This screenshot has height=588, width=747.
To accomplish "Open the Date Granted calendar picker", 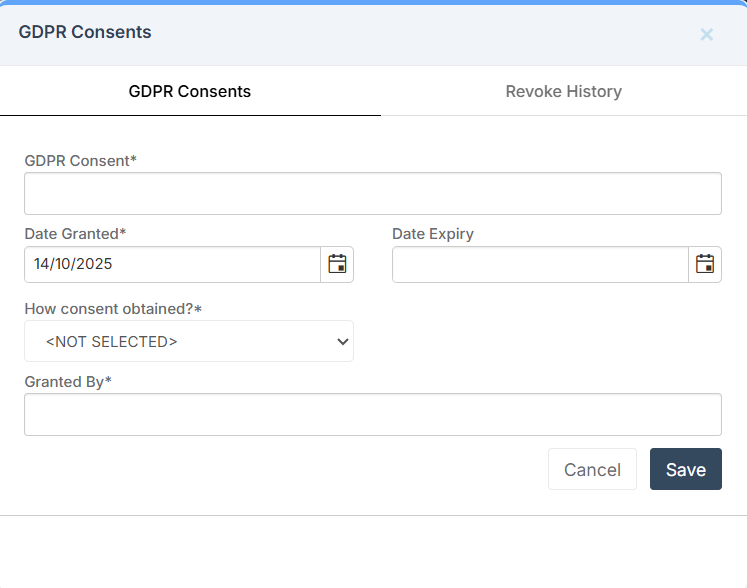I will click(x=337, y=264).
